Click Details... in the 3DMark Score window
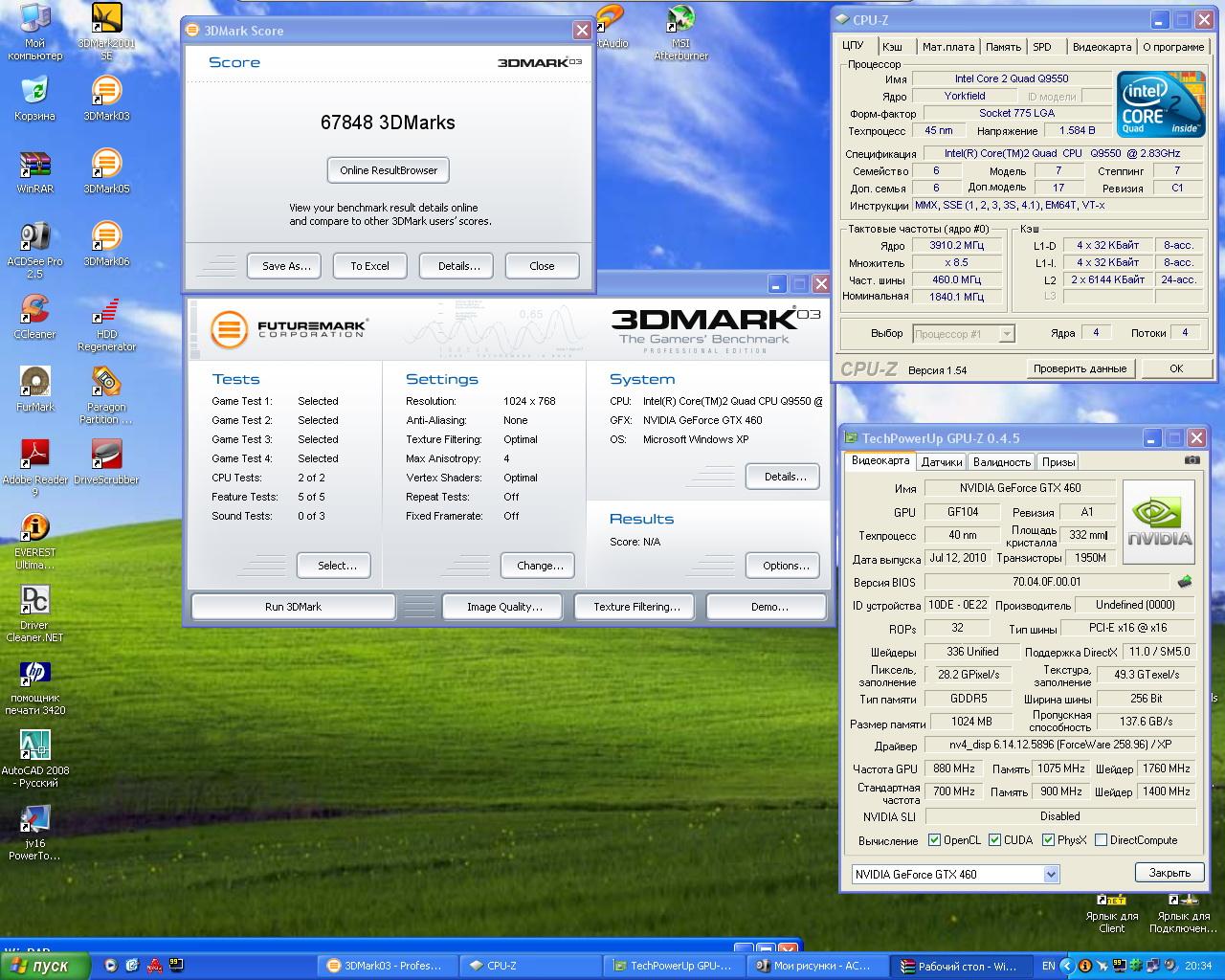 click(x=458, y=266)
